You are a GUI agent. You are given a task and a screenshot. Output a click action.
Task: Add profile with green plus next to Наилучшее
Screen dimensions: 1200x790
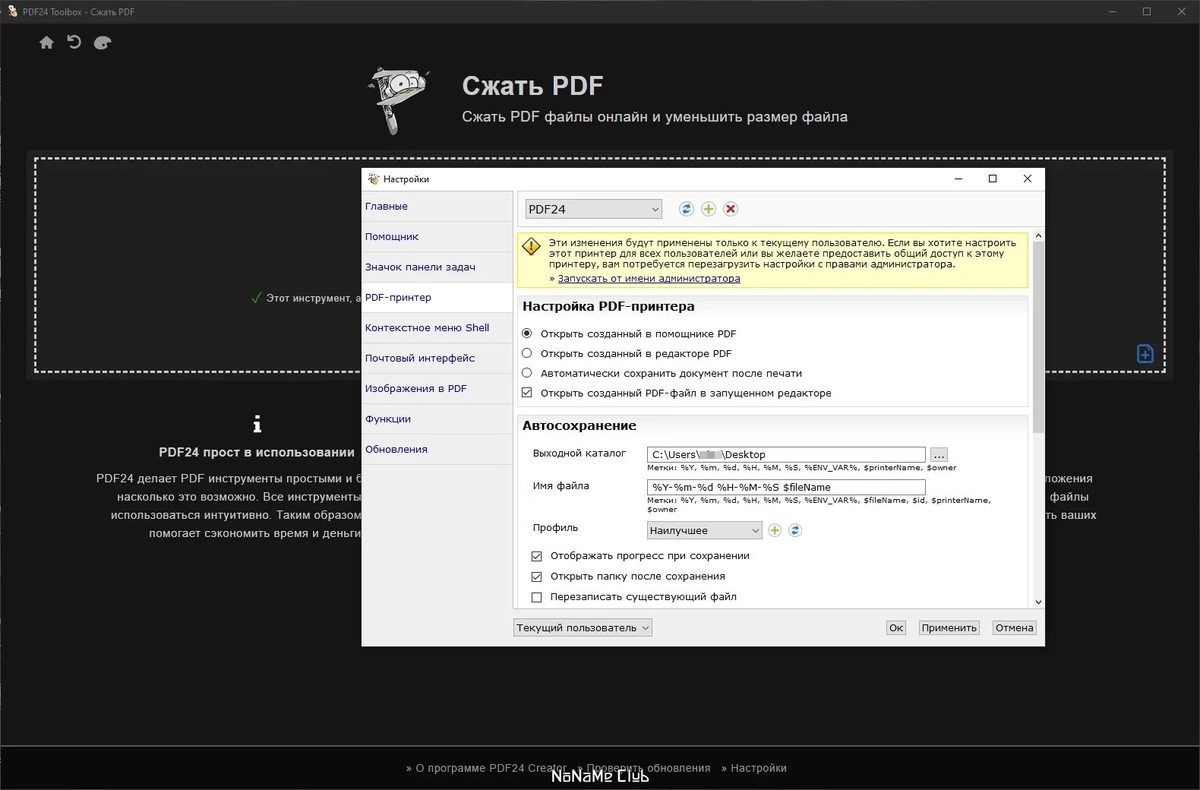(x=774, y=530)
